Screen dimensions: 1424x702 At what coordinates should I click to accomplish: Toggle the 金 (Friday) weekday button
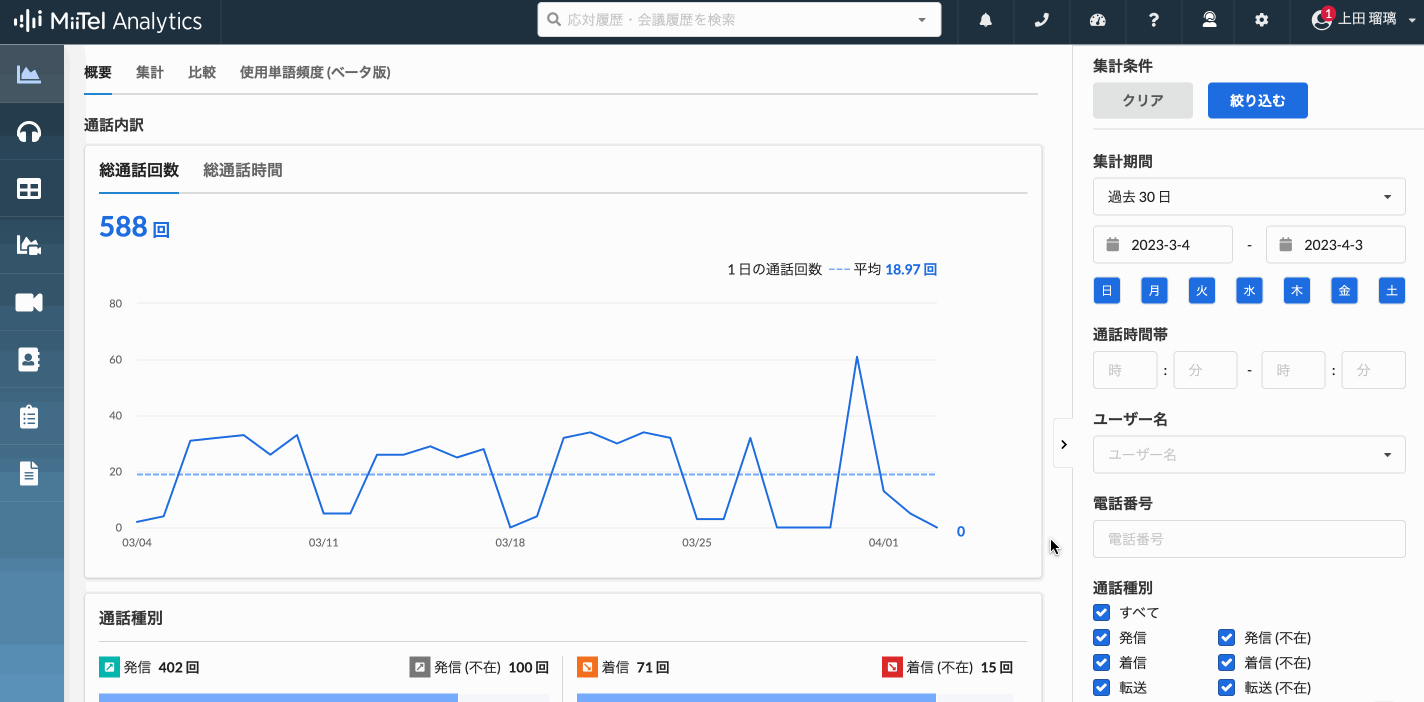(x=1344, y=291)
